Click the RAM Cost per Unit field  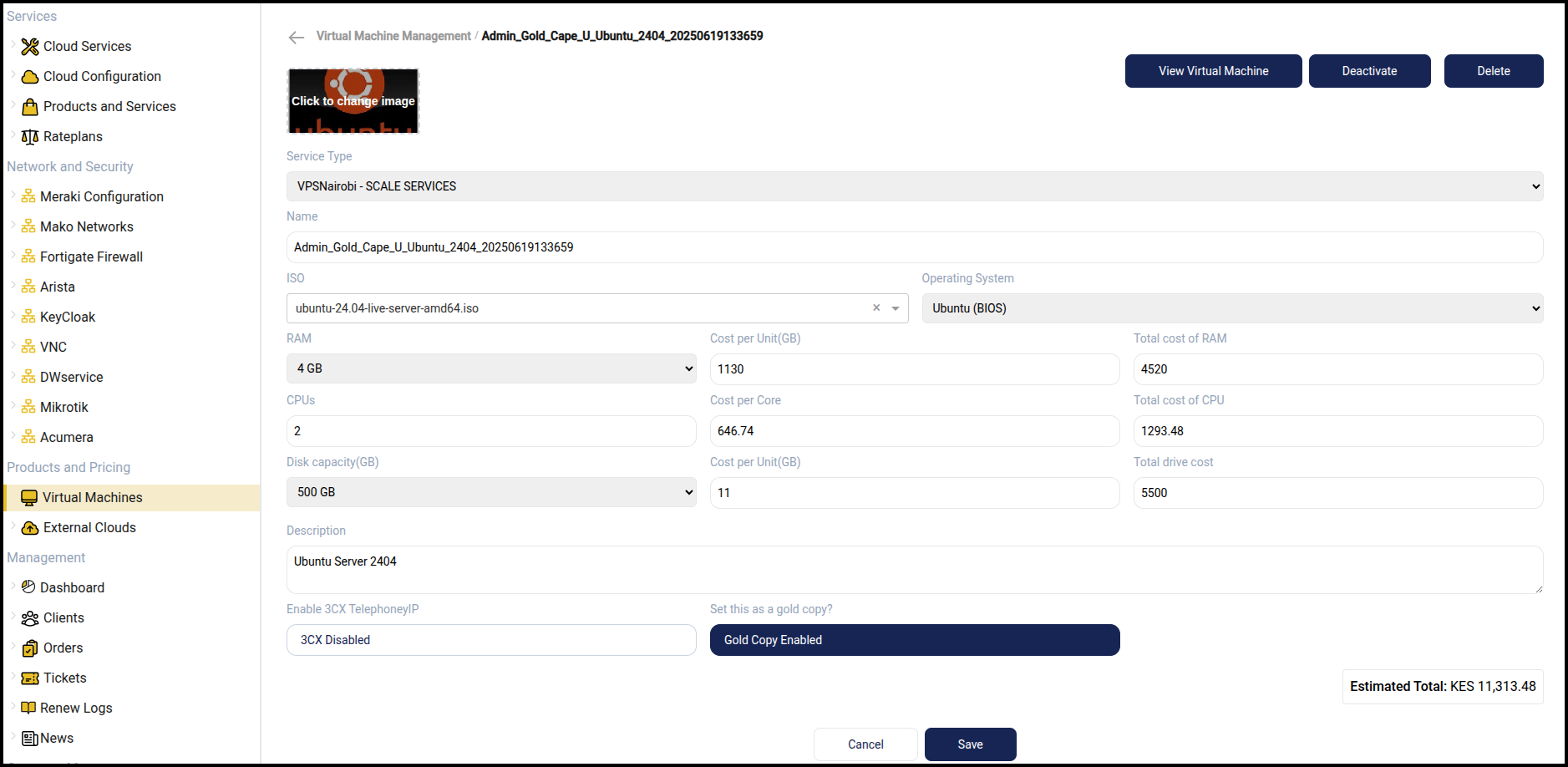click(915, 369)
